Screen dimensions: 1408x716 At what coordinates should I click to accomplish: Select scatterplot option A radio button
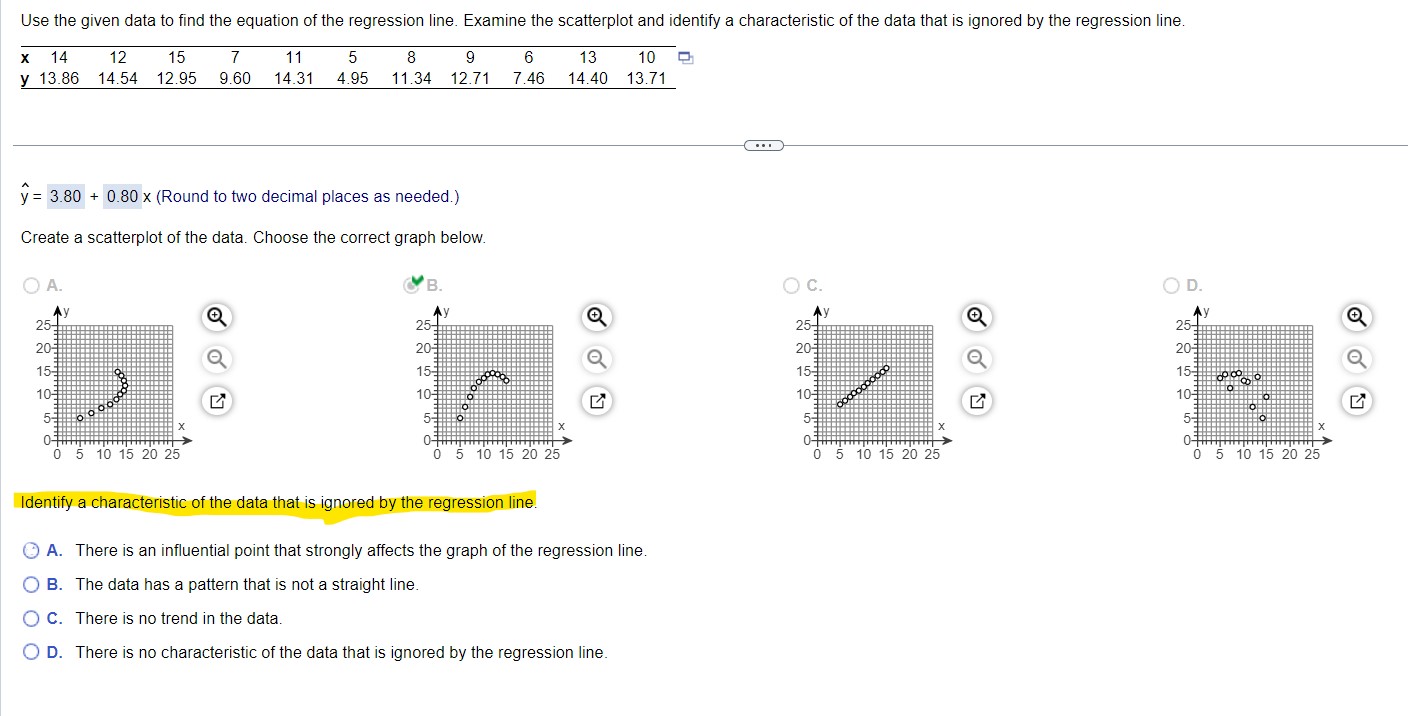point(31,284)
